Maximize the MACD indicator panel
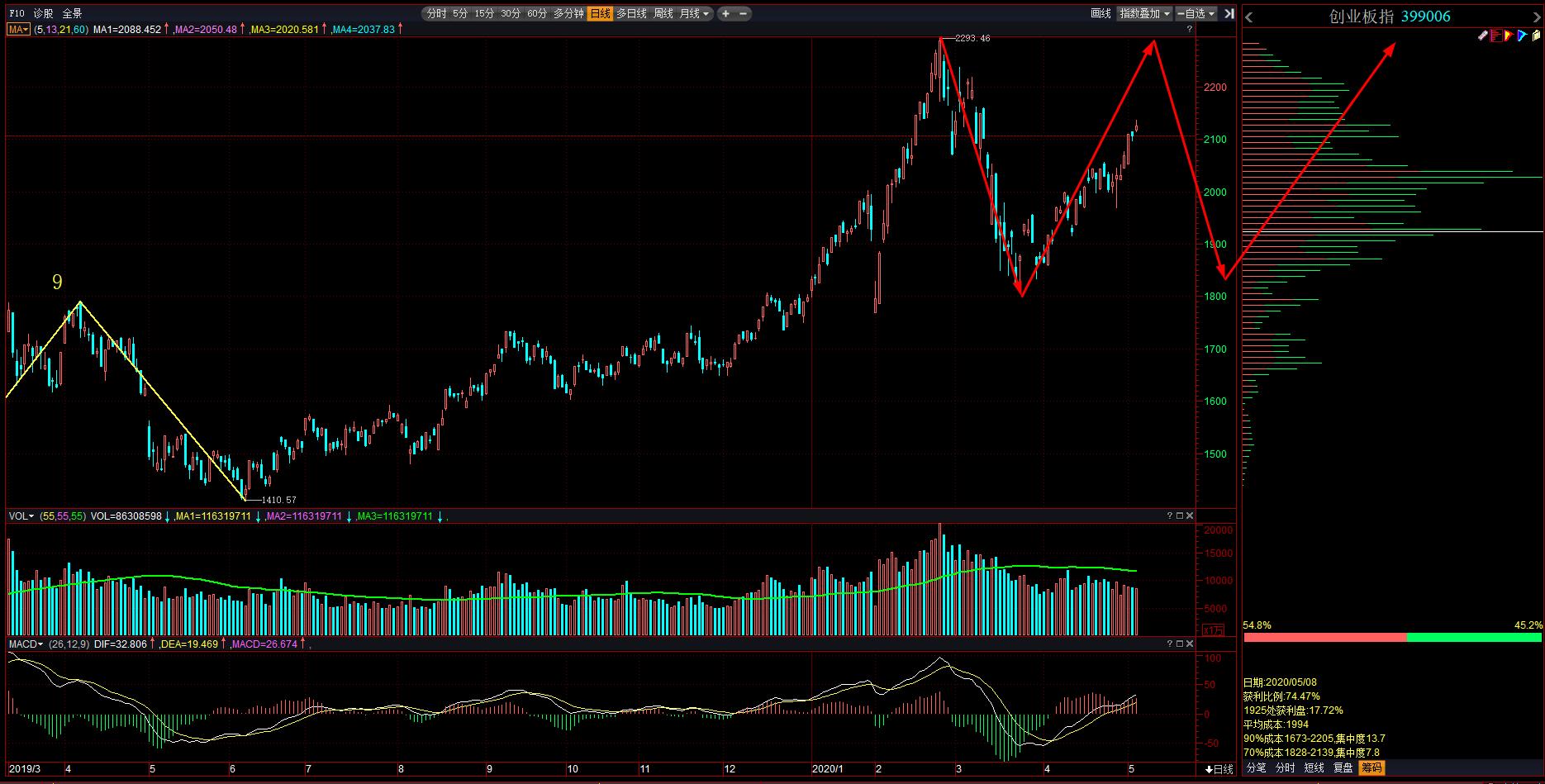Image resolution: width=1545 pixels, height=784 pixels. [1180, 644]
